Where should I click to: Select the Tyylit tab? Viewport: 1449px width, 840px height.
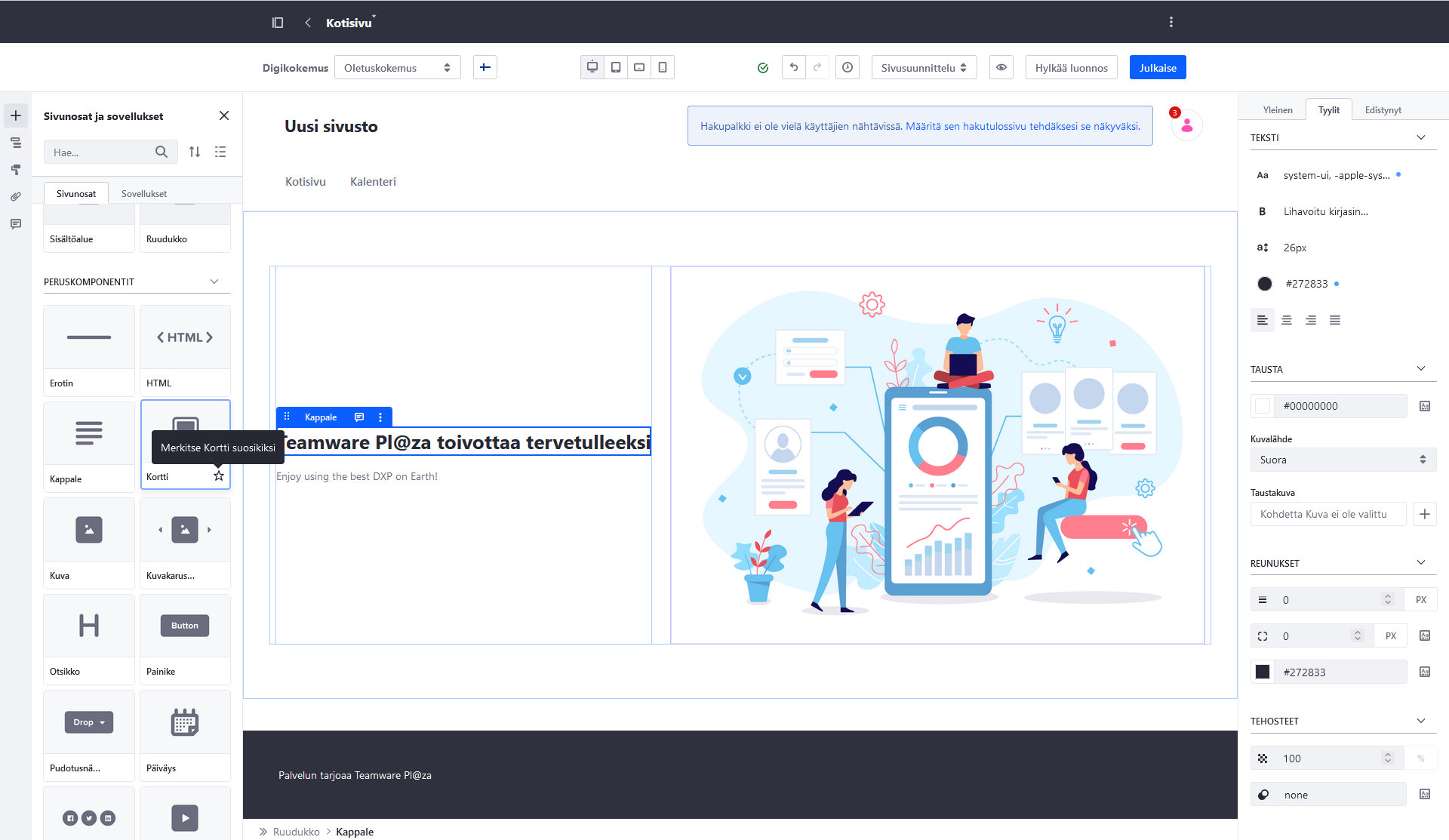(x=1329, y=110)
